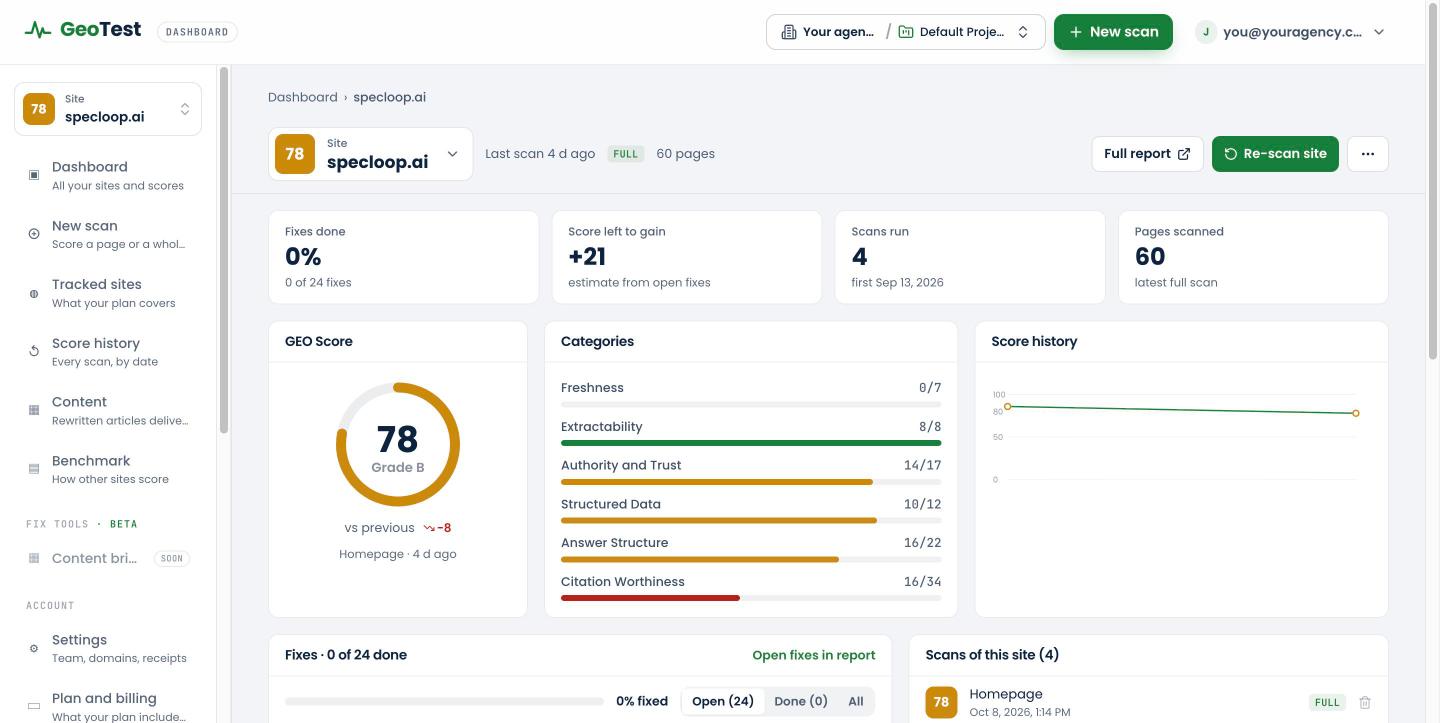Click the Freshness 0/7 category row

[751, 395]
